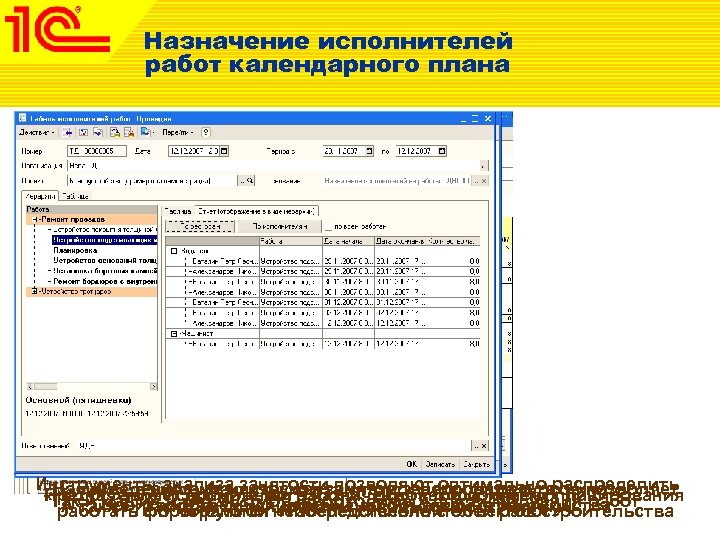Click the blue arrow icon after Действия
Image resolution: width=720 pixels, height=540 pixels.
tap(68, 133)
